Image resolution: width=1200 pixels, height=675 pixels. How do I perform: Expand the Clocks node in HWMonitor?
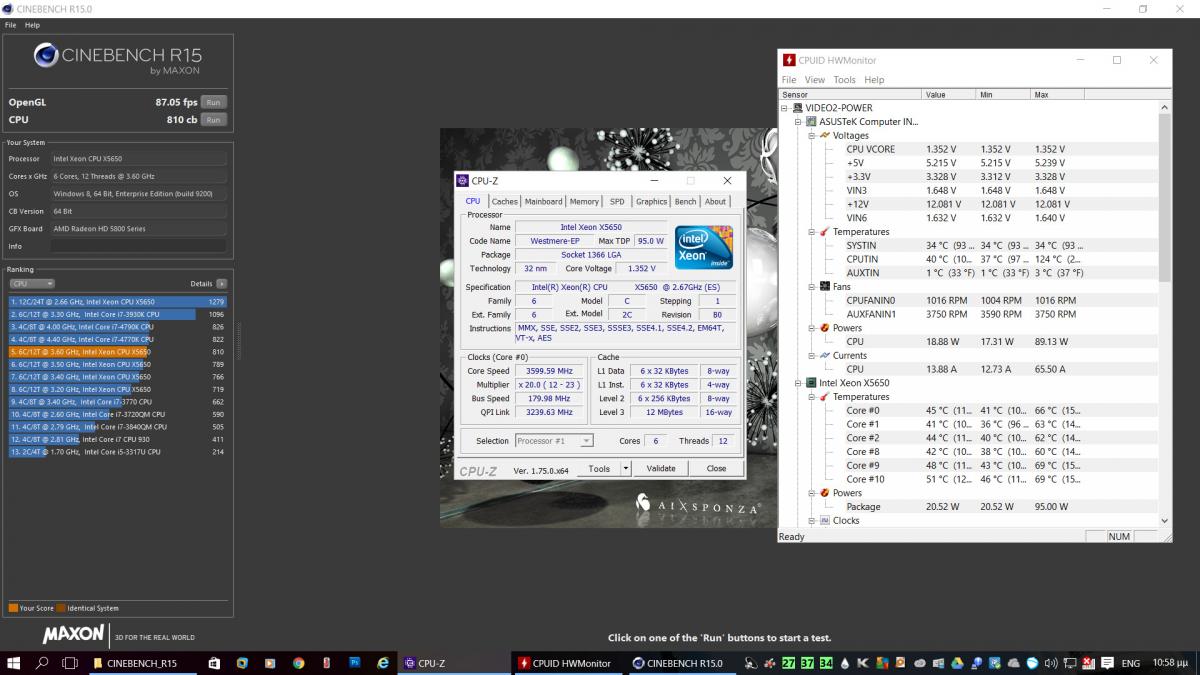[x=812, y=520]
